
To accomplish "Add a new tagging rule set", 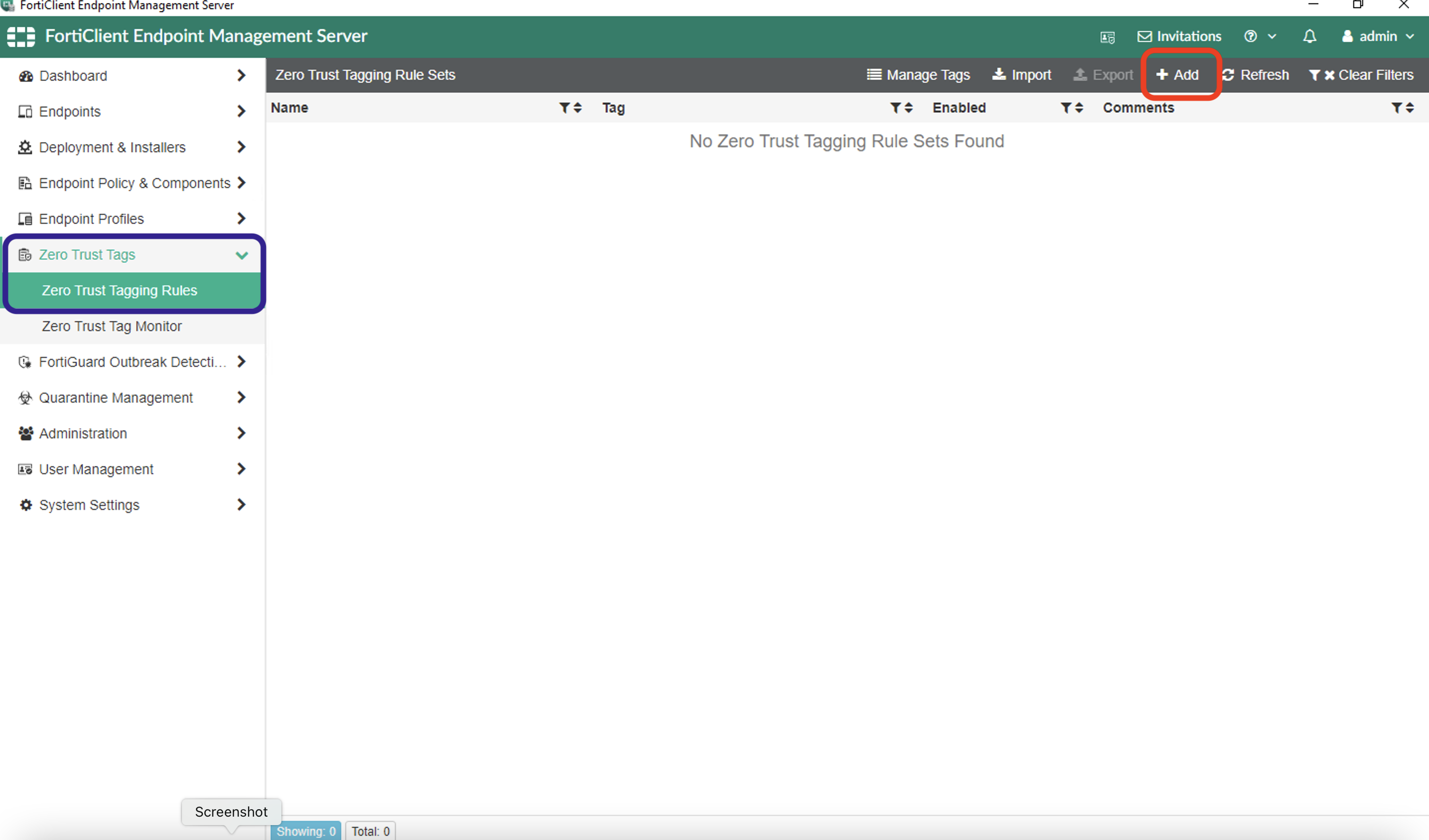I will tap(1177, 75).
